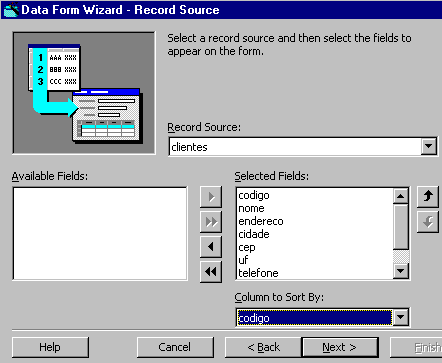Click the < Back button
The image size is (442, 363).
pos(263,347)
